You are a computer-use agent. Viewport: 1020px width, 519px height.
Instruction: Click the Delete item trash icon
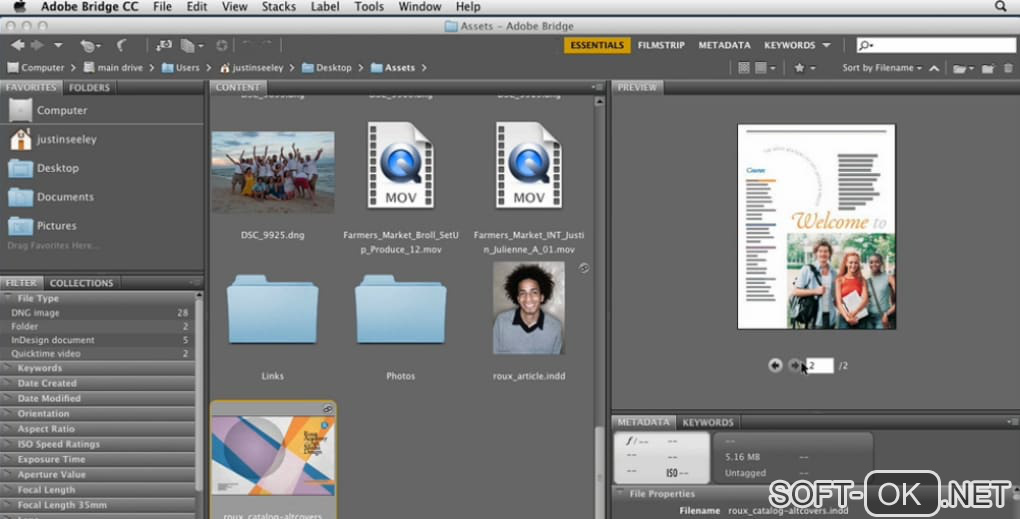coord(1008,68)
